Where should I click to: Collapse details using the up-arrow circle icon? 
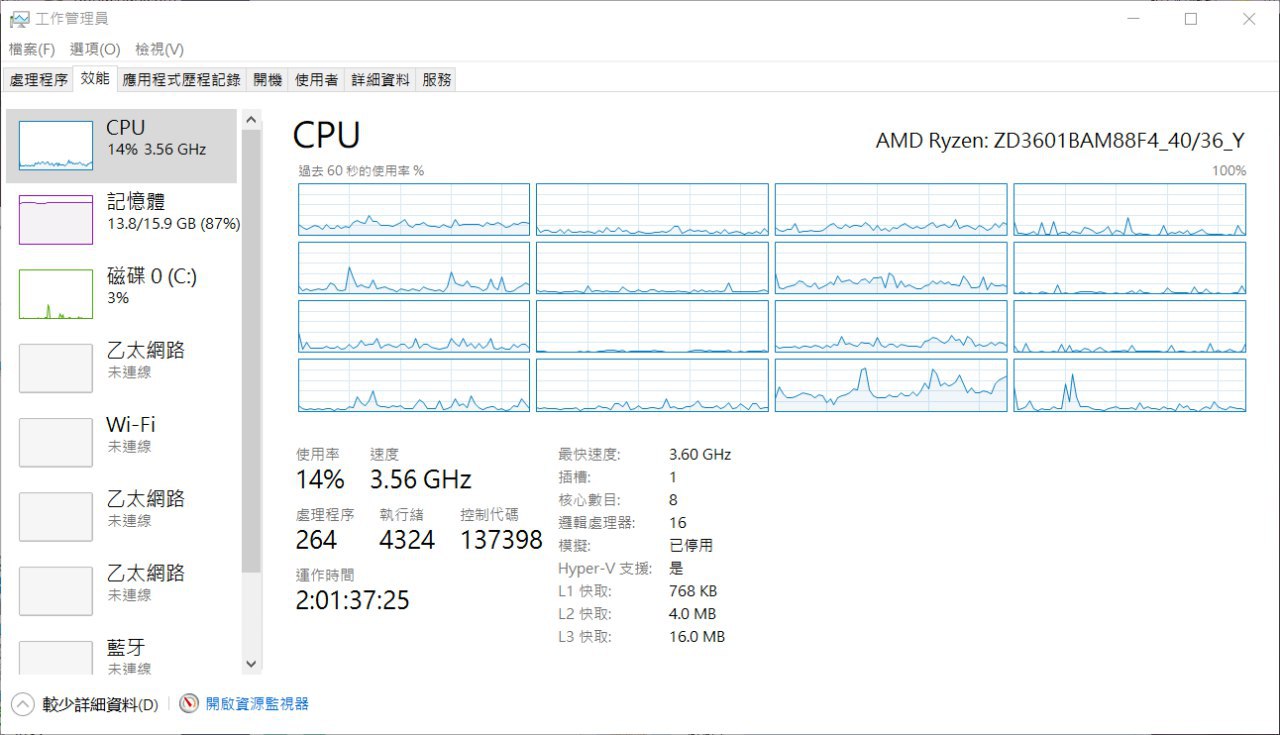point(22,704)
